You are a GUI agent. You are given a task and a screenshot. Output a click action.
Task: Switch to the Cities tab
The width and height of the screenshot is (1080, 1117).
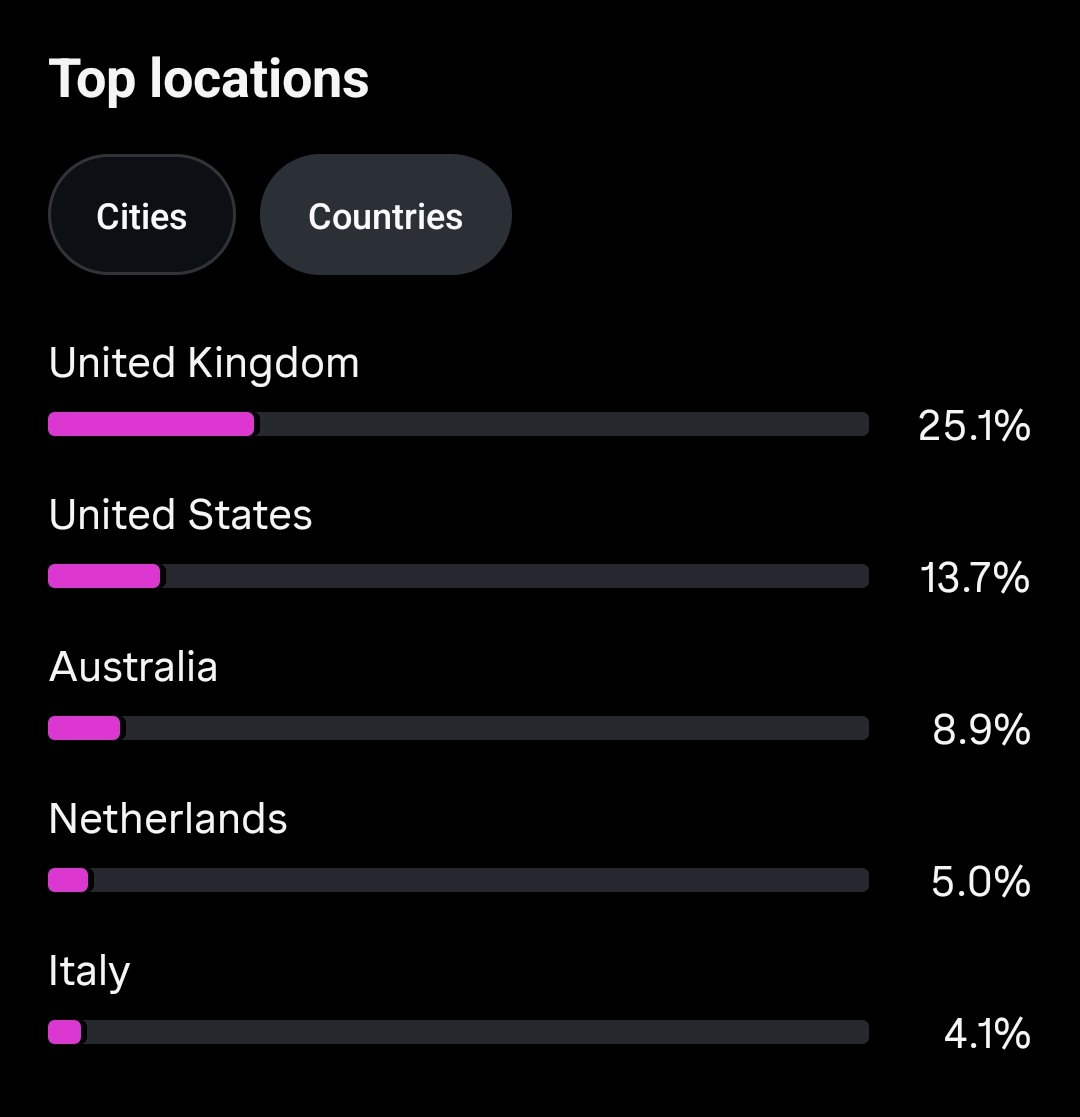point(141,216)
